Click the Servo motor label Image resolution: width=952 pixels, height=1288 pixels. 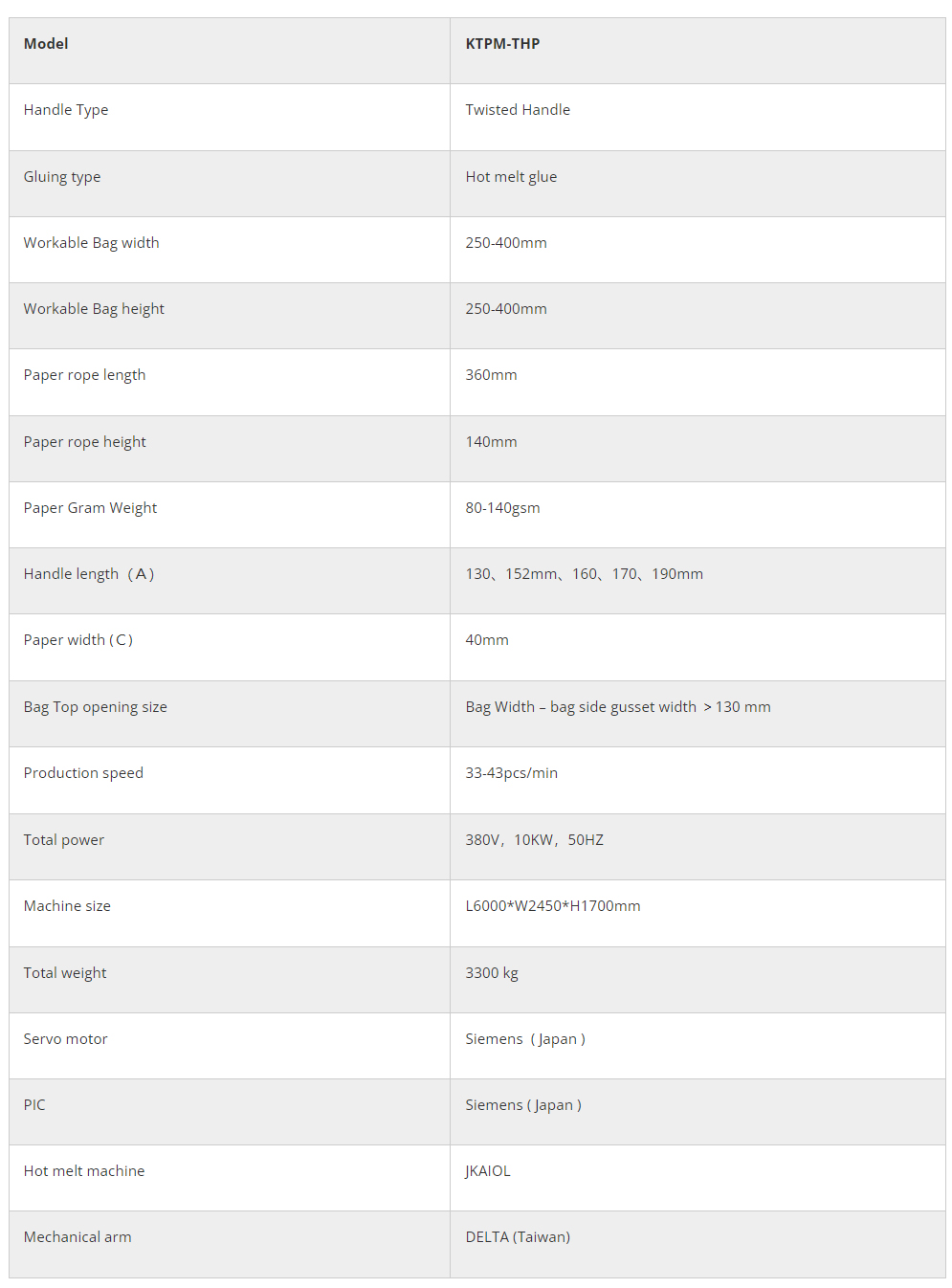pyautogui.click(x=66, y=1039)
